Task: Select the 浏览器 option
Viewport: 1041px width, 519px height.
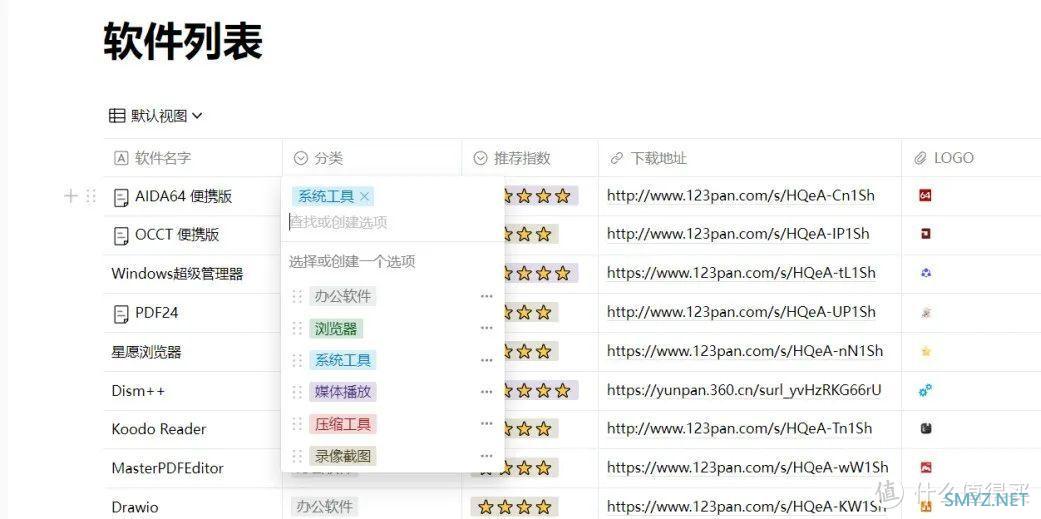Action: (x=336, y=329)
